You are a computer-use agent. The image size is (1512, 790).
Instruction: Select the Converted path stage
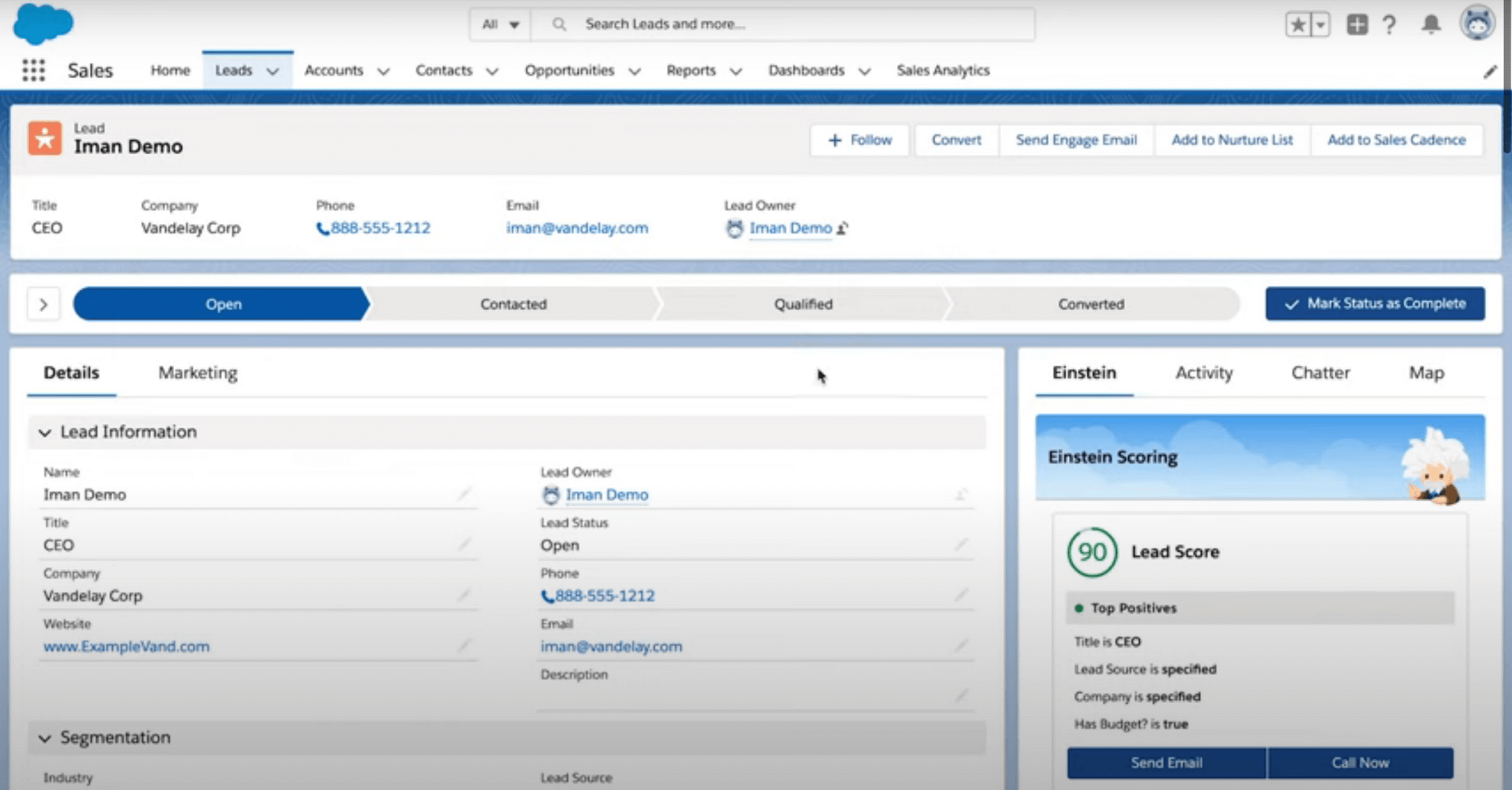[x=1091, y=304]
